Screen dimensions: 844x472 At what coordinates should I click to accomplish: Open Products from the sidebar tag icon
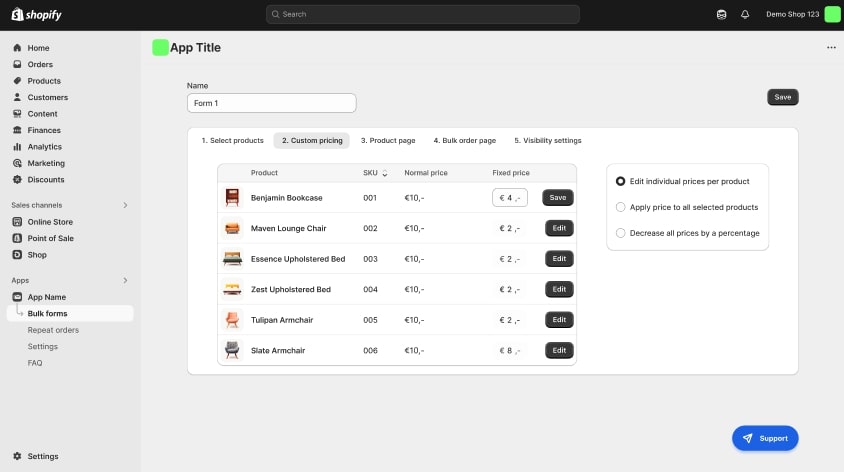[17, 81]
